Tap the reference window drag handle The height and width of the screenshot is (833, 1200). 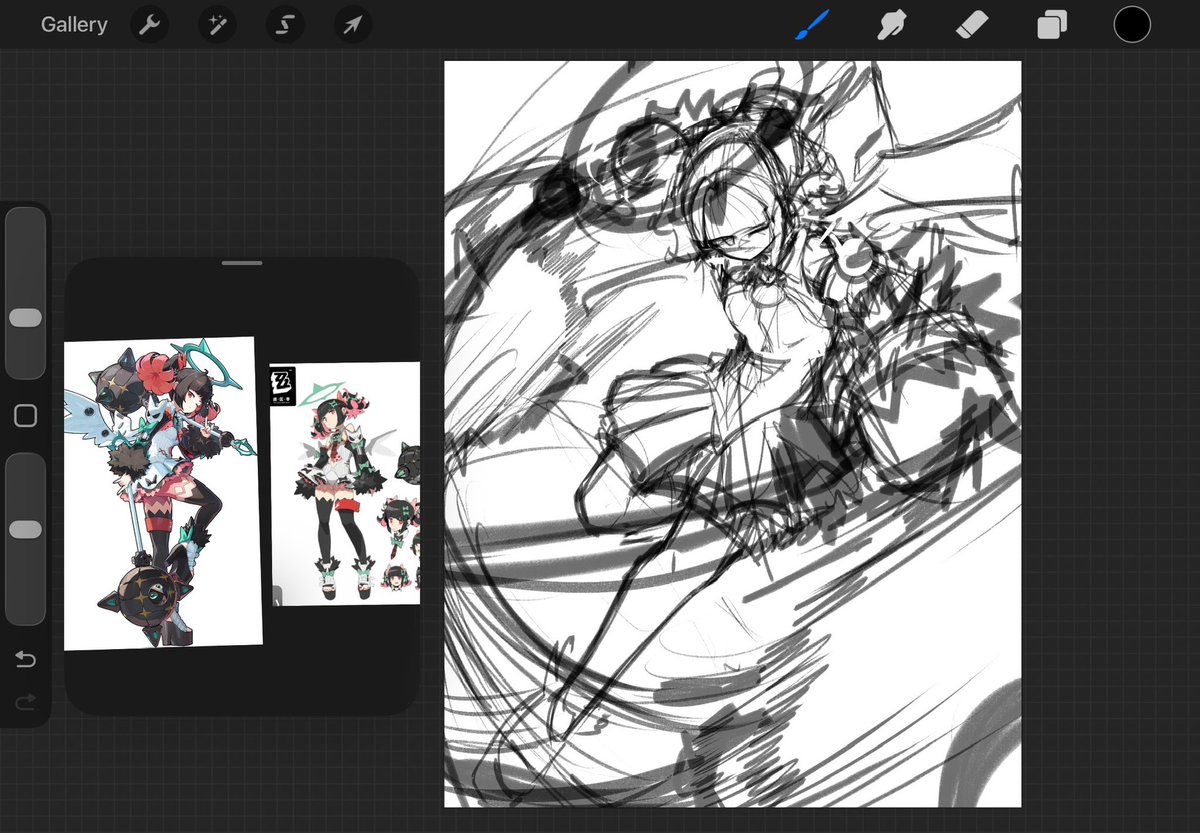(242, 263)
